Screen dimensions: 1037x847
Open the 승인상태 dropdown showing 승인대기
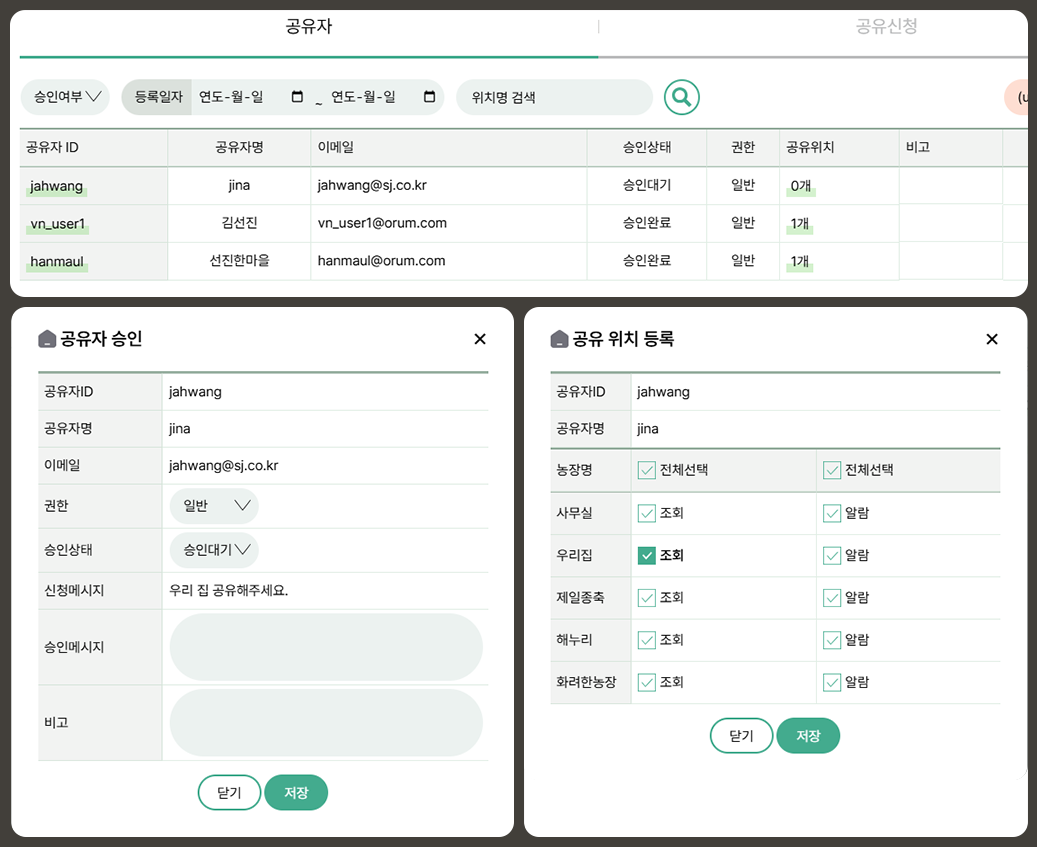214,550
